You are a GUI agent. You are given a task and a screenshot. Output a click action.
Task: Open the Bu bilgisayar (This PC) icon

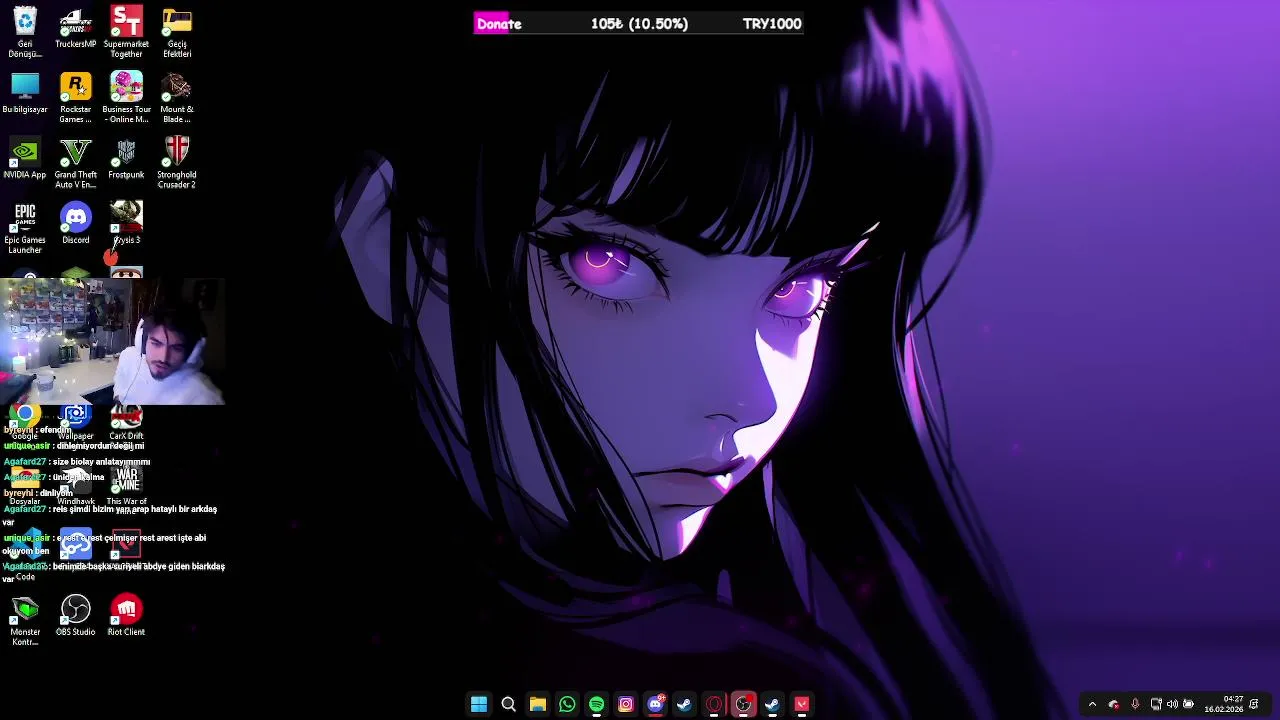(25, 93)
